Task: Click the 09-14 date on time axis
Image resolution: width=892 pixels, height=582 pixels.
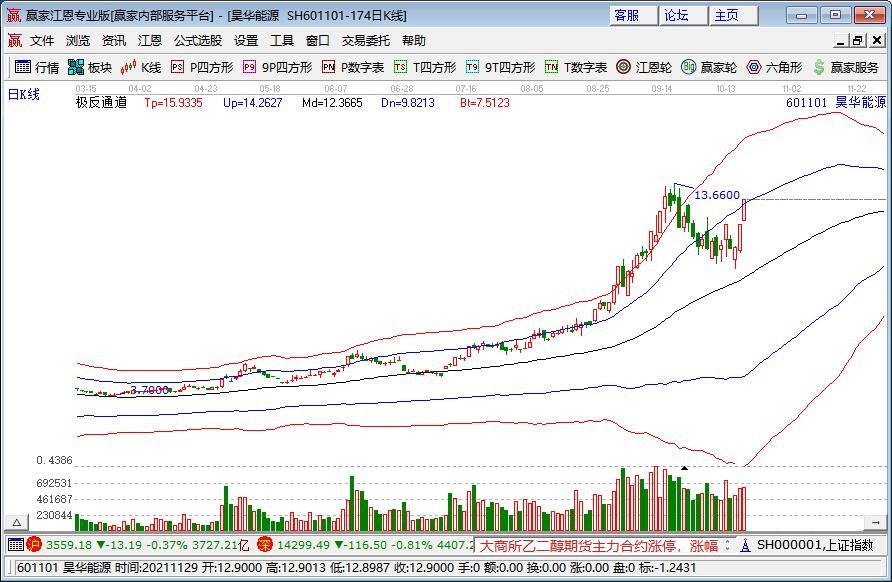Action: [x=662, y=89]
